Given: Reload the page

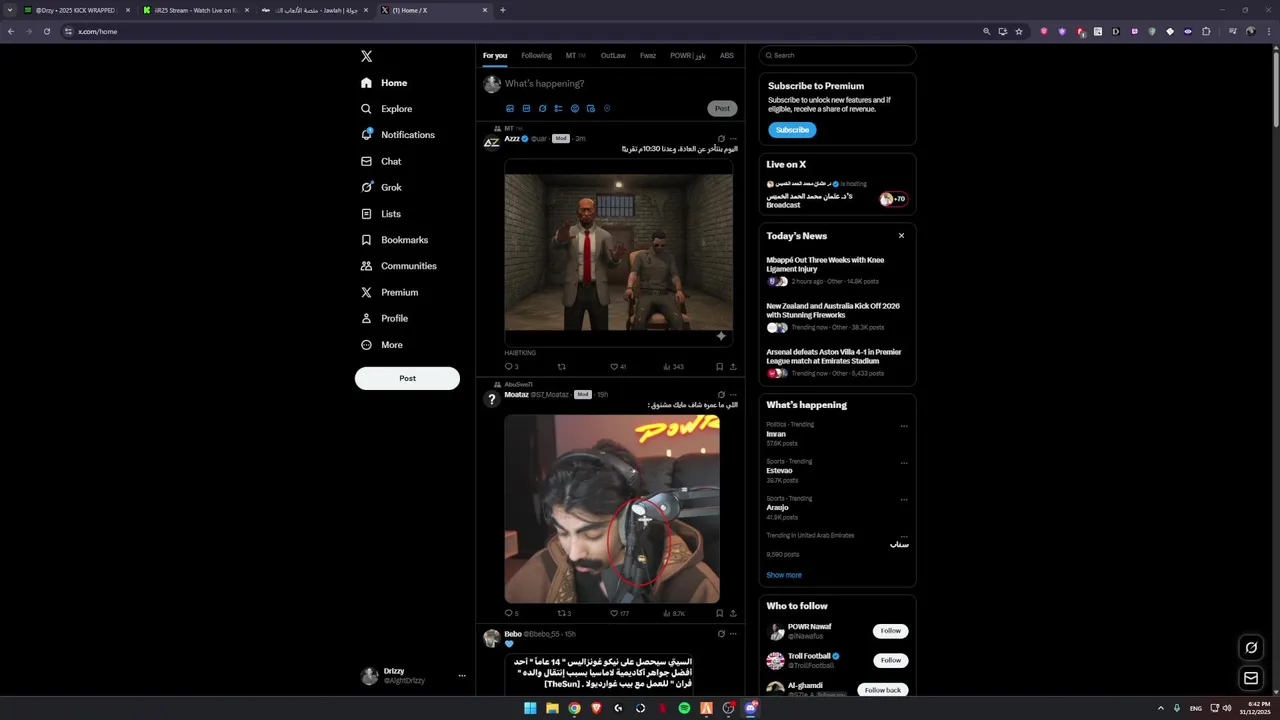Looking at the screenshot, I should tap(46, 31).
